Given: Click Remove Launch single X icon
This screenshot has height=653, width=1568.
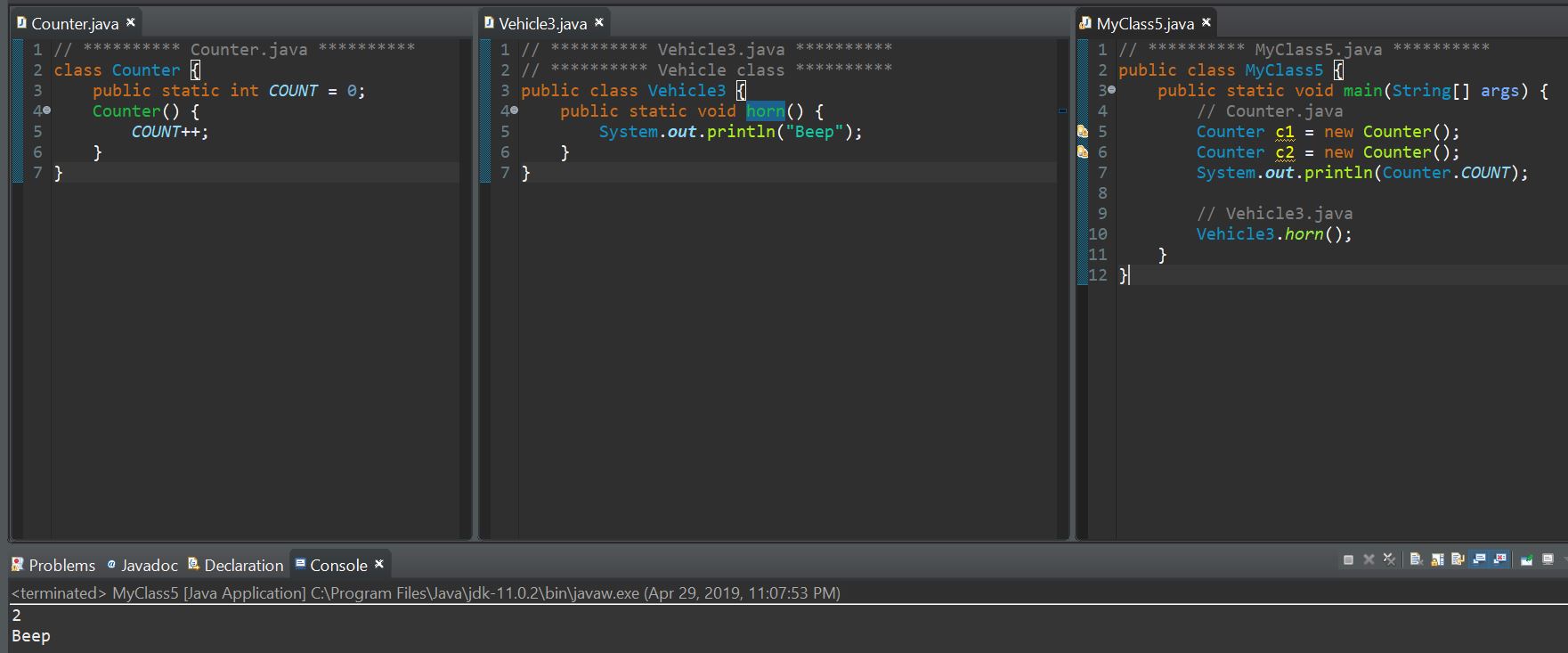Looking at the screenshot, I should (x=1369, y=559).
